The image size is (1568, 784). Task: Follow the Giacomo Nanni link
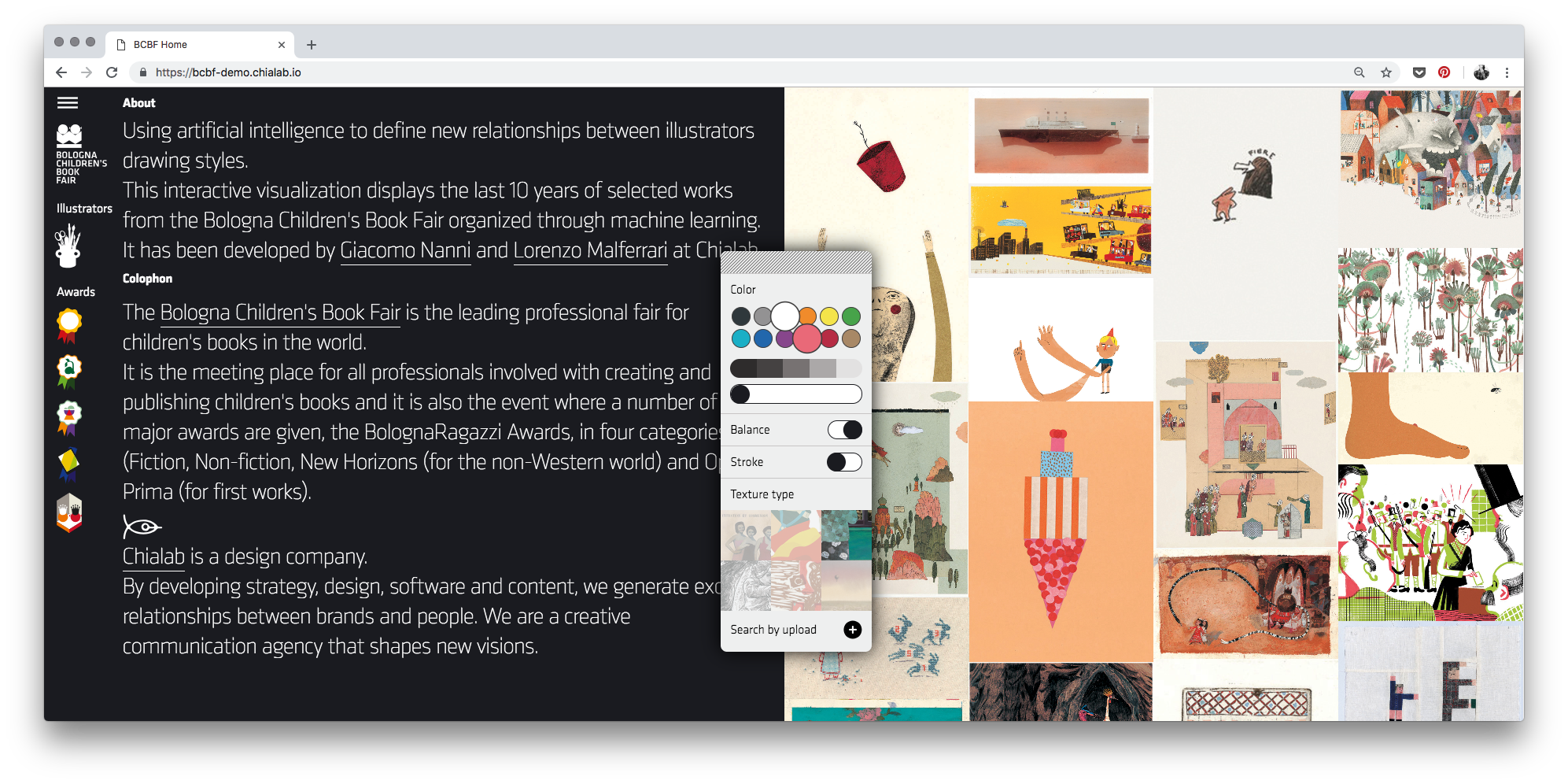pos(405,250)
